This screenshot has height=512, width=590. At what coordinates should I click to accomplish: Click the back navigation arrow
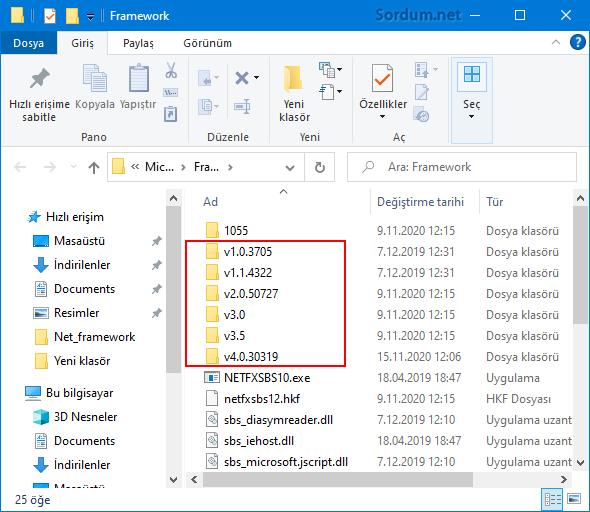(x=20, y=167)
